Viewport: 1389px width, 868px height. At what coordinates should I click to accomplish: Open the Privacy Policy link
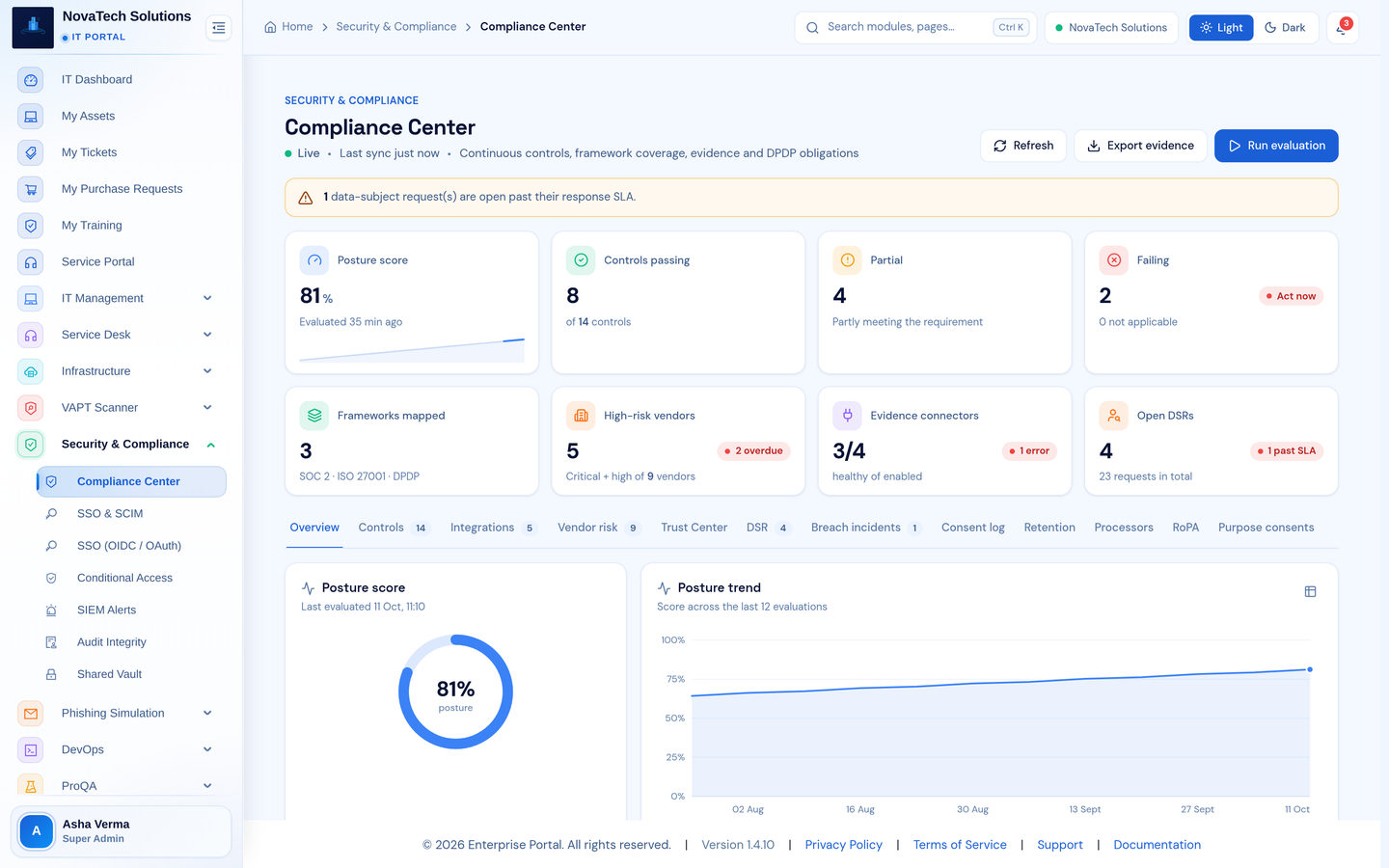click(x=843, y=845)
